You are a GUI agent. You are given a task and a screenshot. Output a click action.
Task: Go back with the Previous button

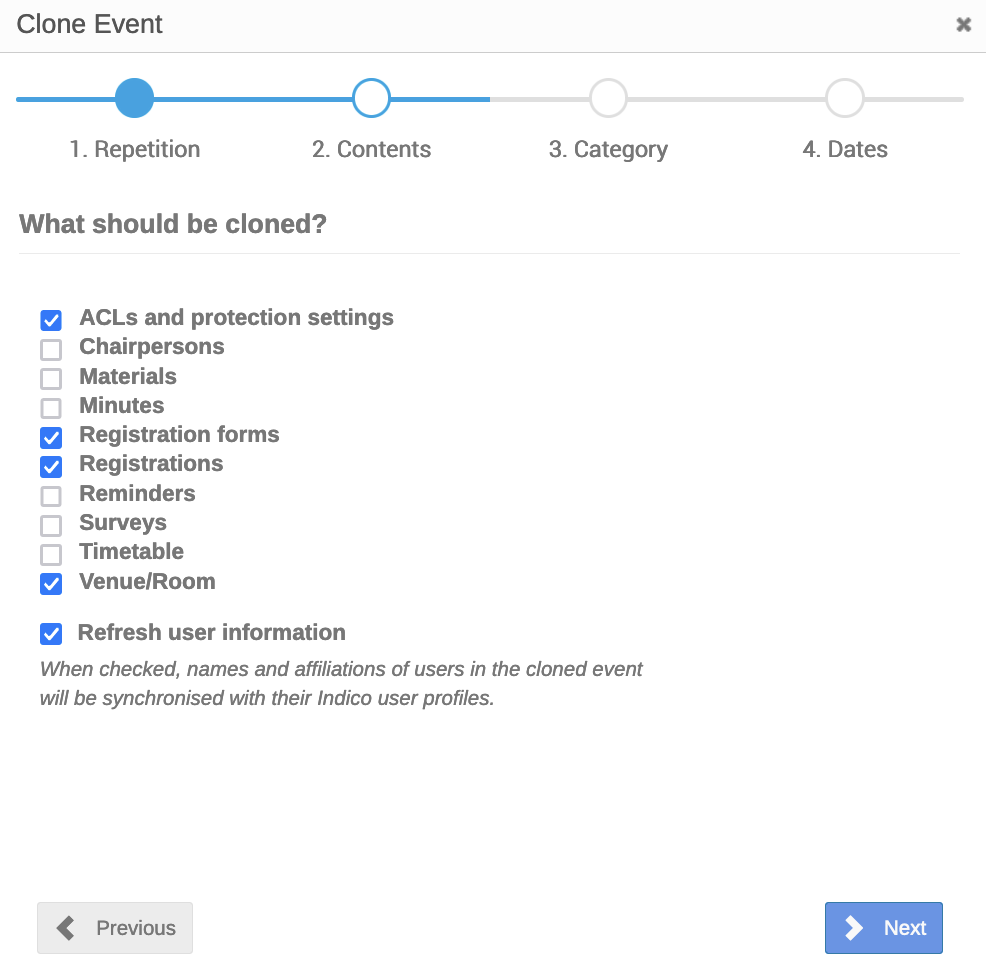115,928
